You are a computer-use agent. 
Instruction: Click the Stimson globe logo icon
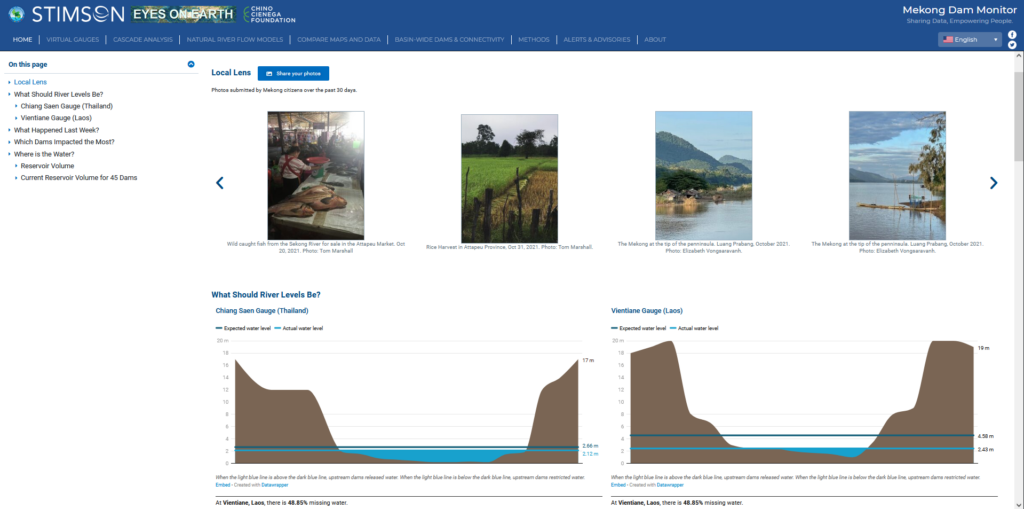(15, 14)
